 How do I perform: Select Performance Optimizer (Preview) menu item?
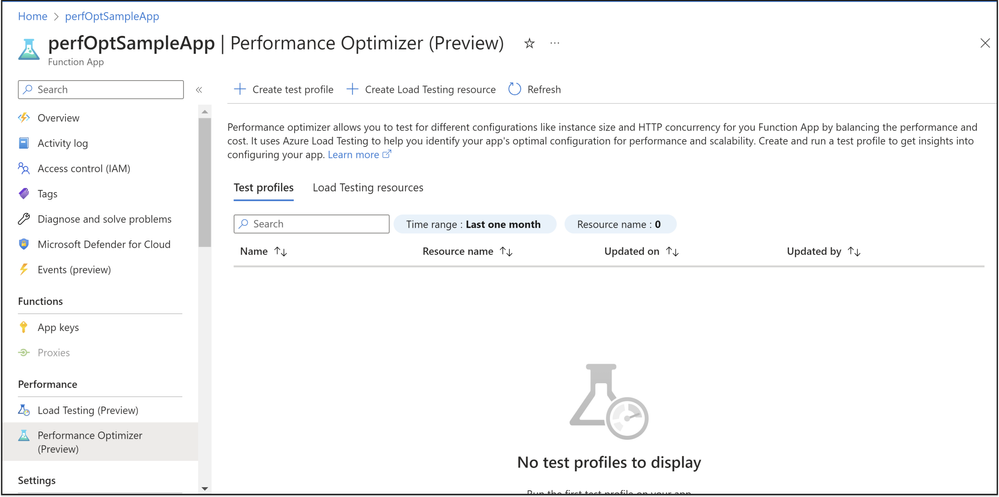(x=101, y=442)
